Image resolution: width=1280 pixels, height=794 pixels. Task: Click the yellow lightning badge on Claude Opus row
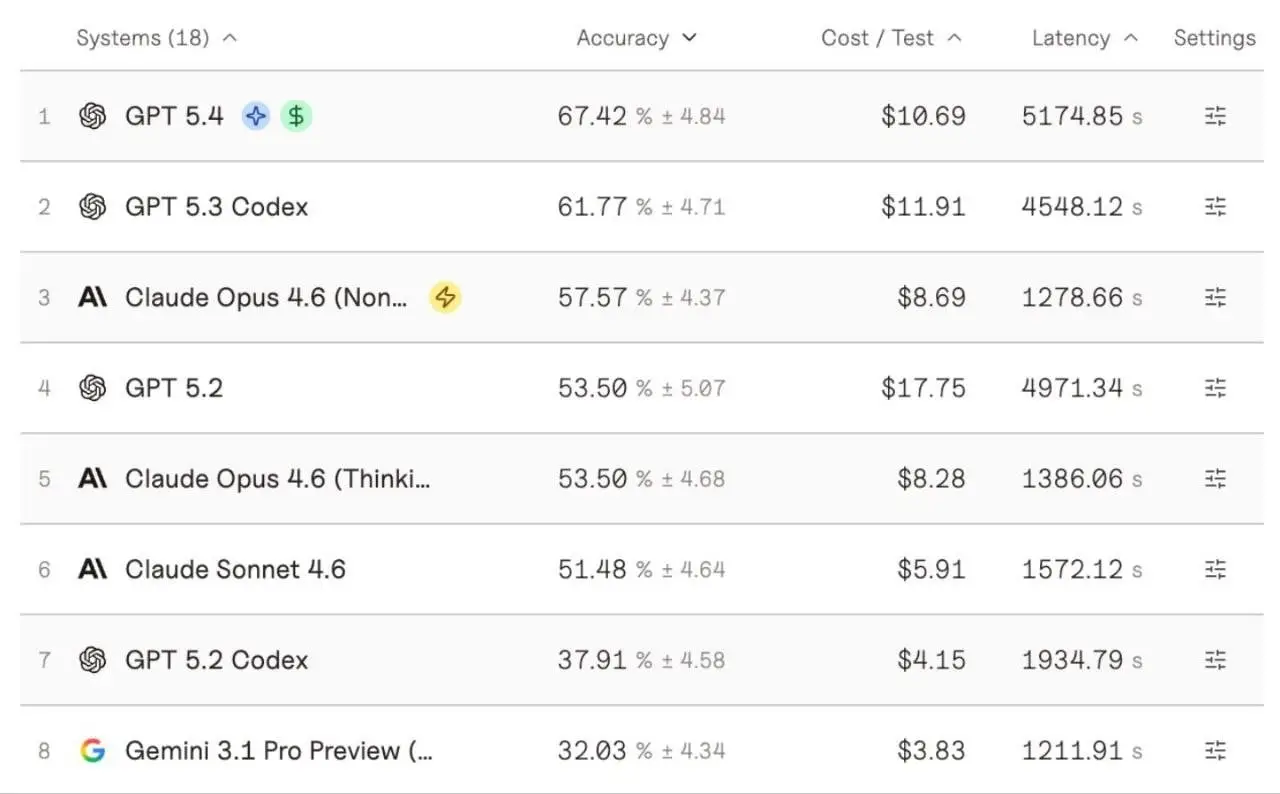point(445,297)
